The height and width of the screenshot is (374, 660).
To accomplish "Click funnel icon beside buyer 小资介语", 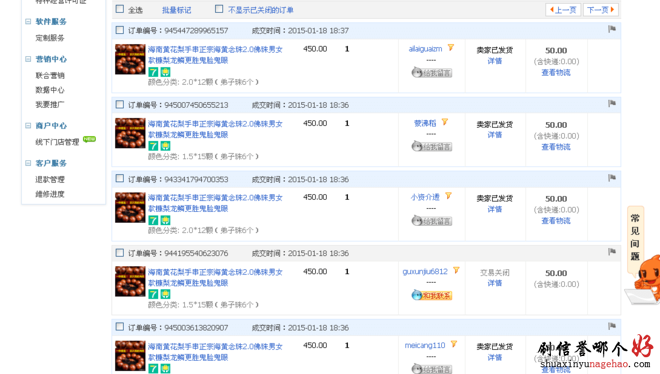I will coord(449,196).
